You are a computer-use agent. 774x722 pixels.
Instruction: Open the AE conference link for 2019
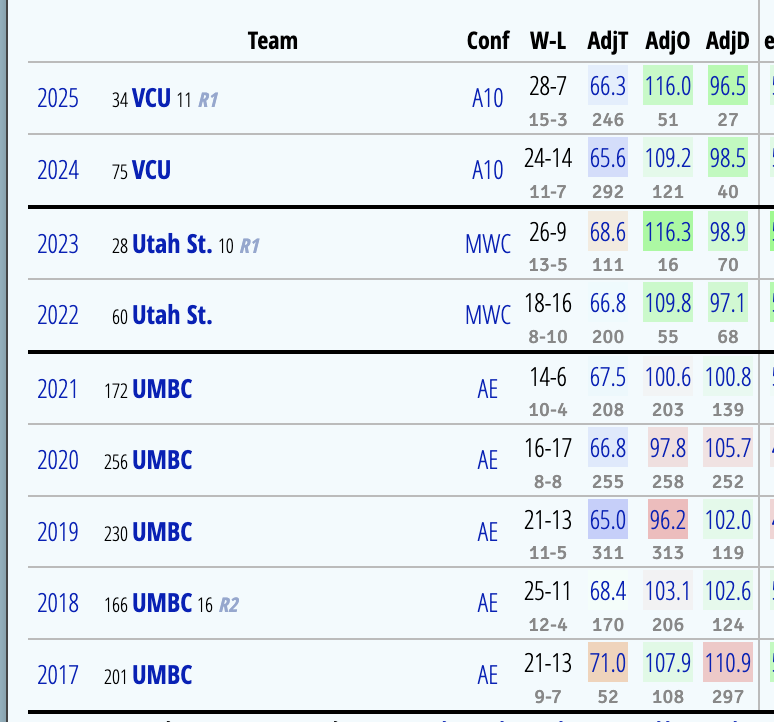[488, 532]
